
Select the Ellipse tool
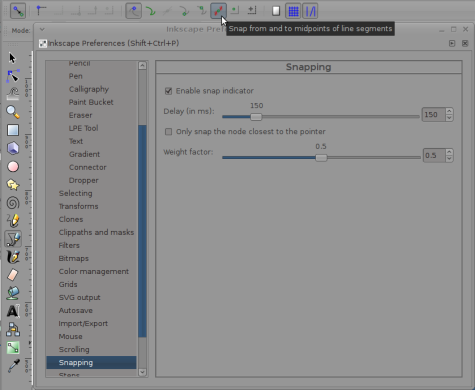[x=13, y=166]
